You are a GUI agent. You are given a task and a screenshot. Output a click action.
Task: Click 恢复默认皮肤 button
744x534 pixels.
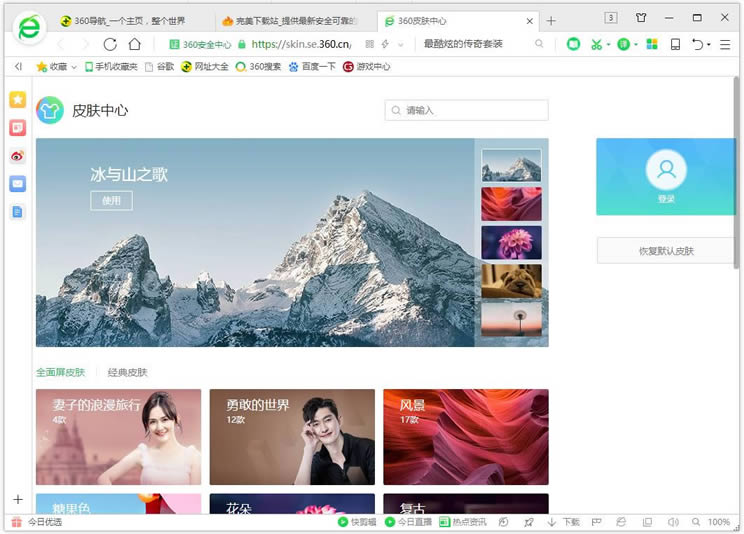point(666,251)
